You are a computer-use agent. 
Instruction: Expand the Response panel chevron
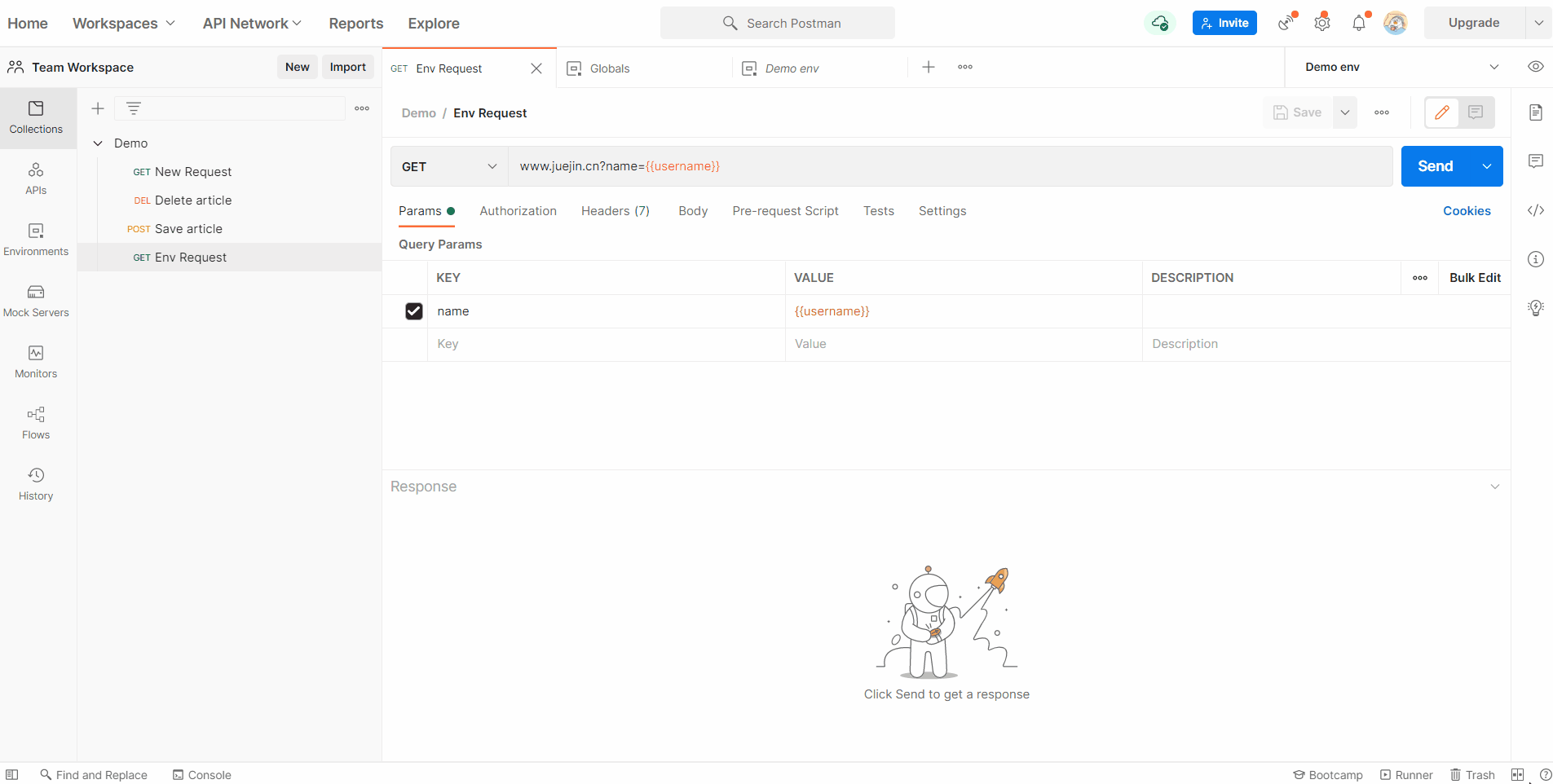click(x=1495, y=487)
